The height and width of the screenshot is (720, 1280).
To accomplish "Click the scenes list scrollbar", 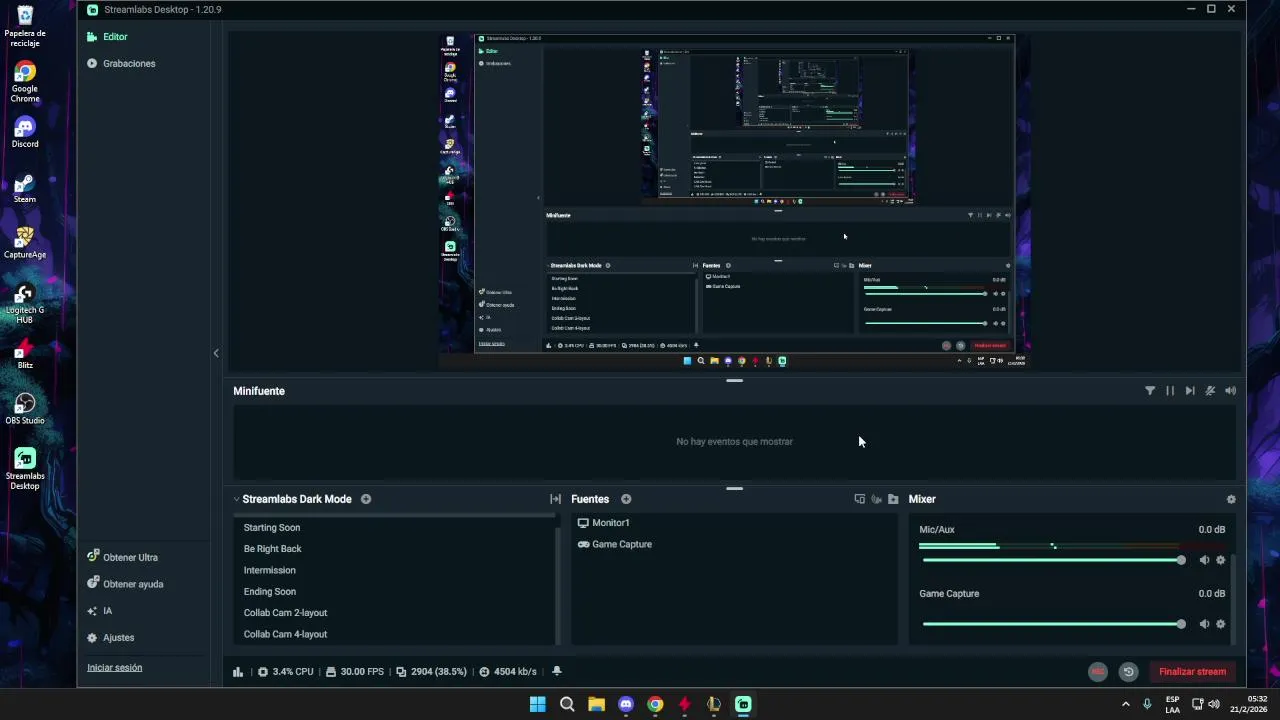I will click(558, 584).
